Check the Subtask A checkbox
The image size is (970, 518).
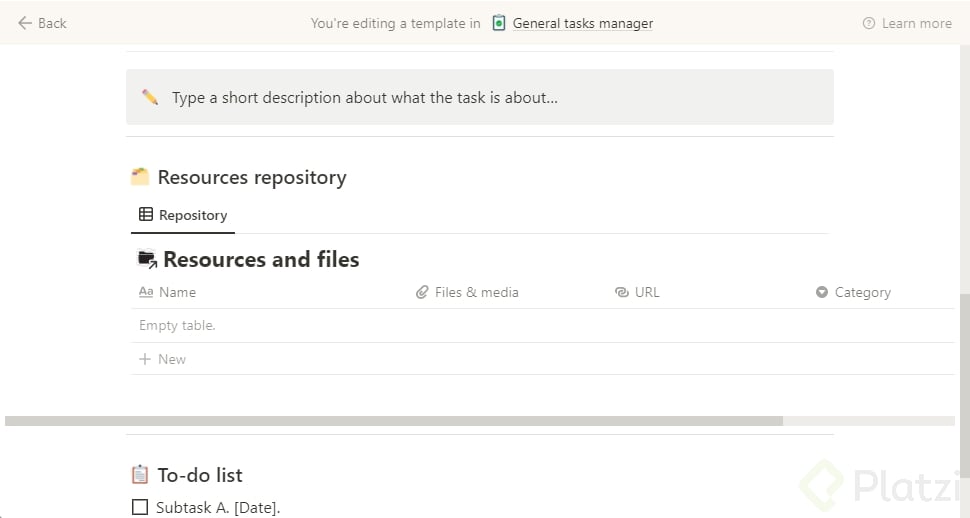[x=140, y=507]
